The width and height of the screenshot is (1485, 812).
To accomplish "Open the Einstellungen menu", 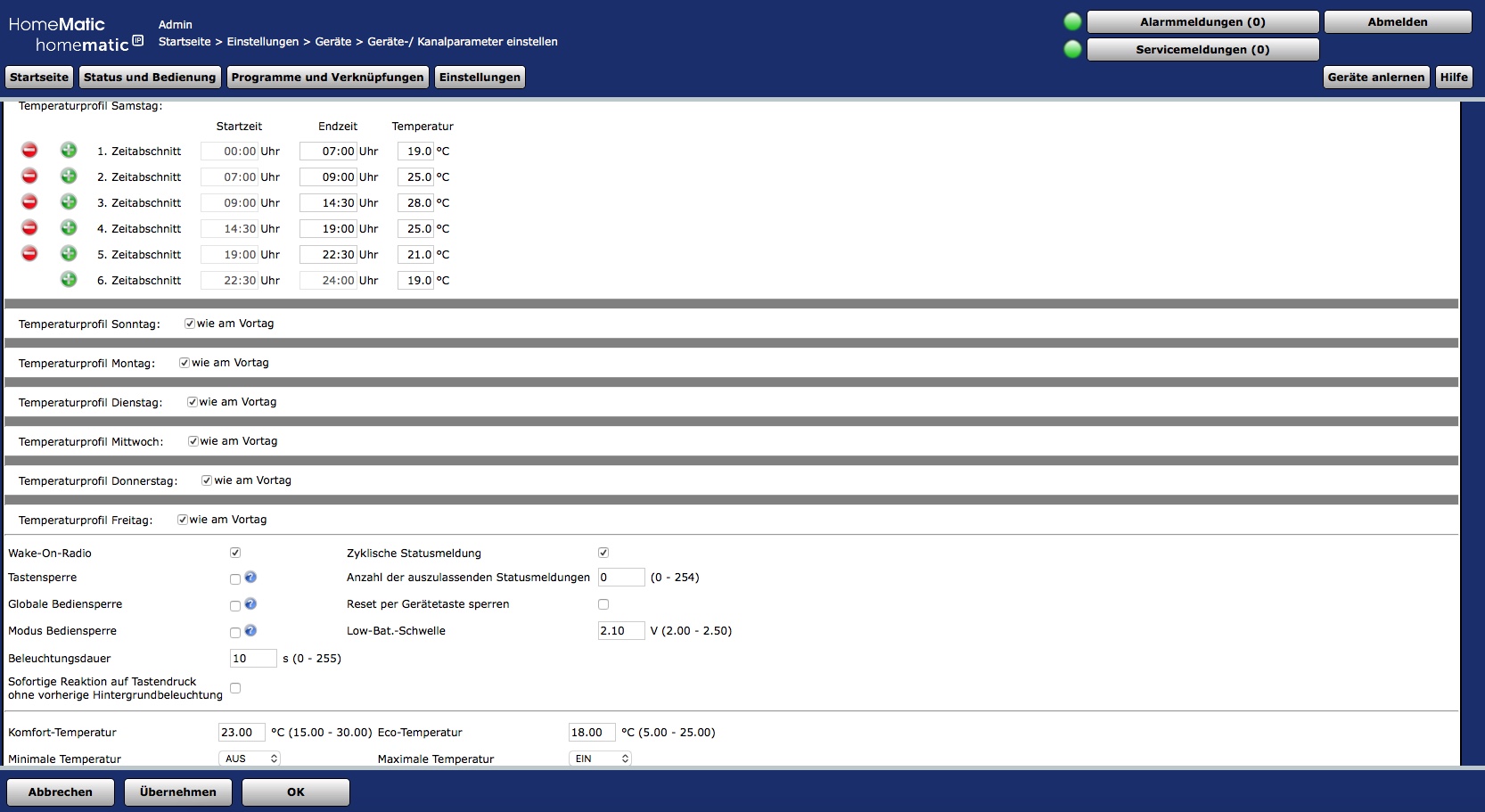I will pyautogui.click(x=480, y=78).
